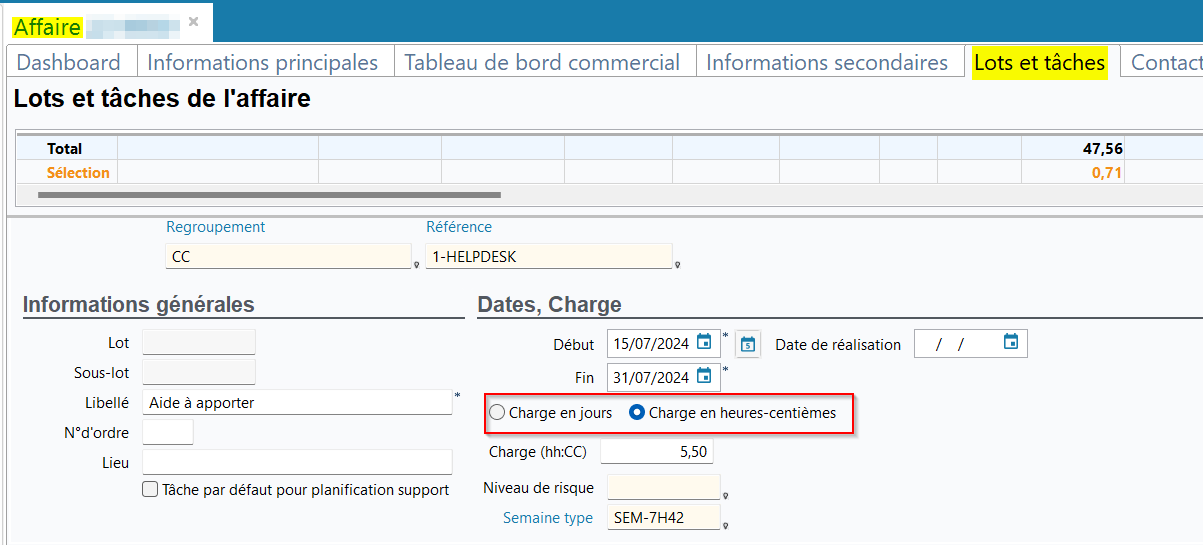Open the Tableau de bord commercial tab

click(542, 62)
